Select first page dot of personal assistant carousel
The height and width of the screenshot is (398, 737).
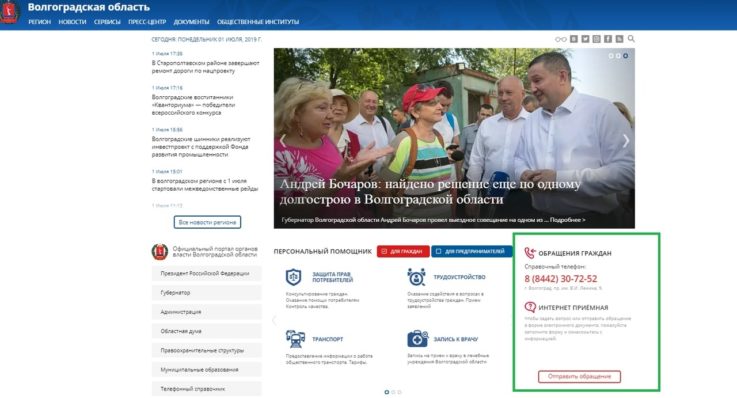pos(387,392)
